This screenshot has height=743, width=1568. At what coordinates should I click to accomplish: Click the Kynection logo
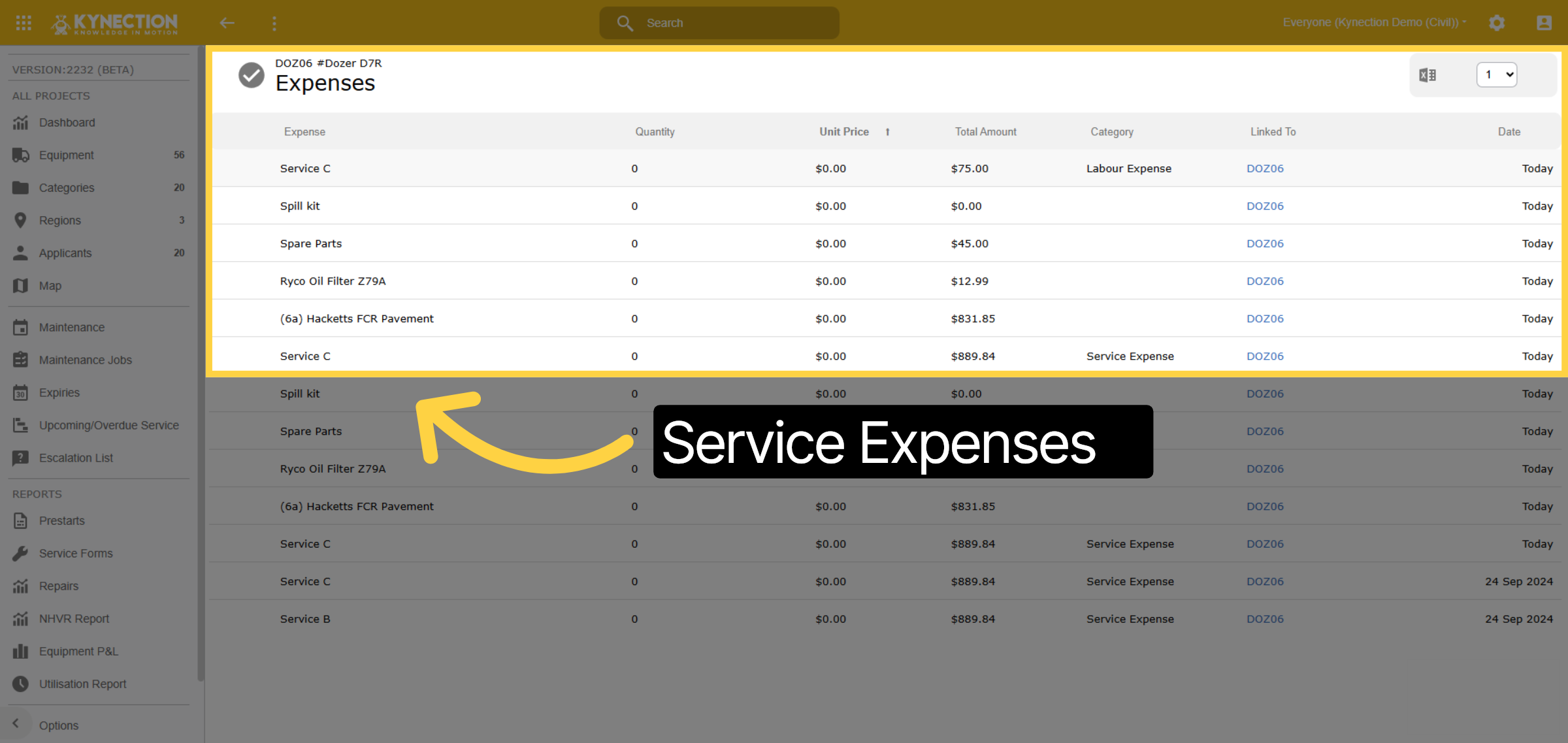click(x=114, y=24)
